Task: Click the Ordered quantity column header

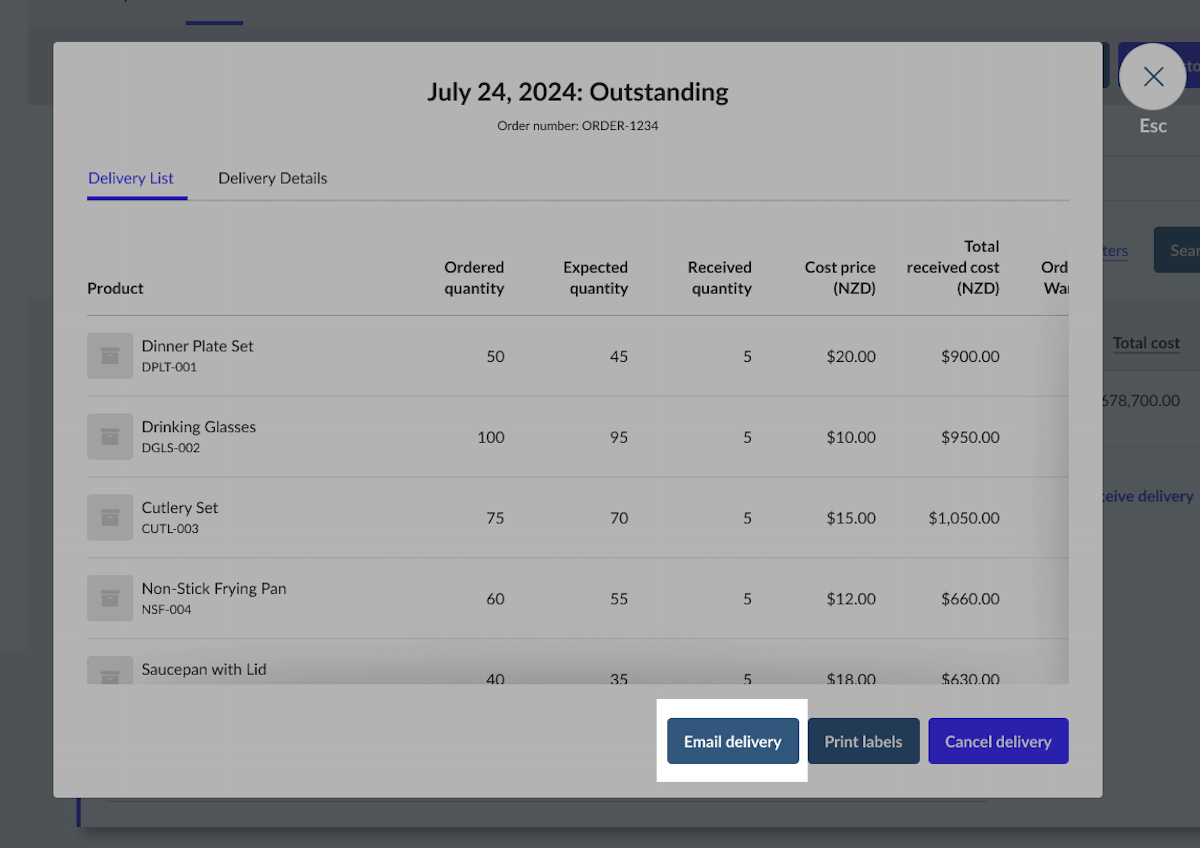Action: [474, 278]
